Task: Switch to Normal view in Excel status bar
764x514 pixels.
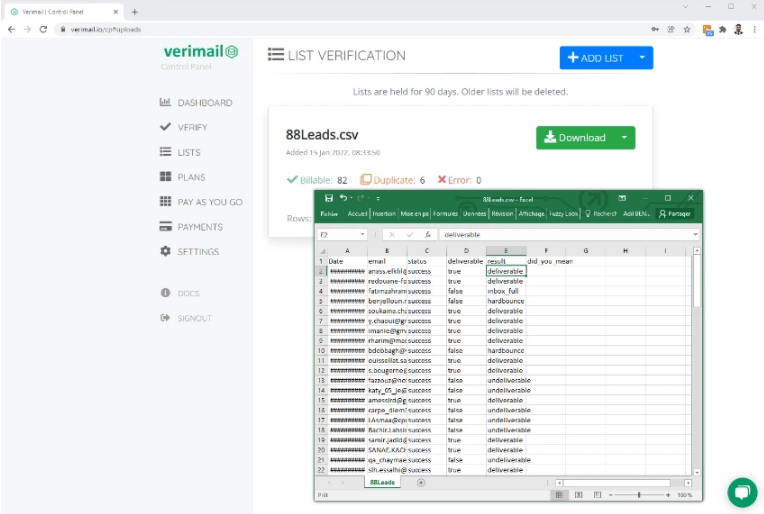Action: coord(559,495)
